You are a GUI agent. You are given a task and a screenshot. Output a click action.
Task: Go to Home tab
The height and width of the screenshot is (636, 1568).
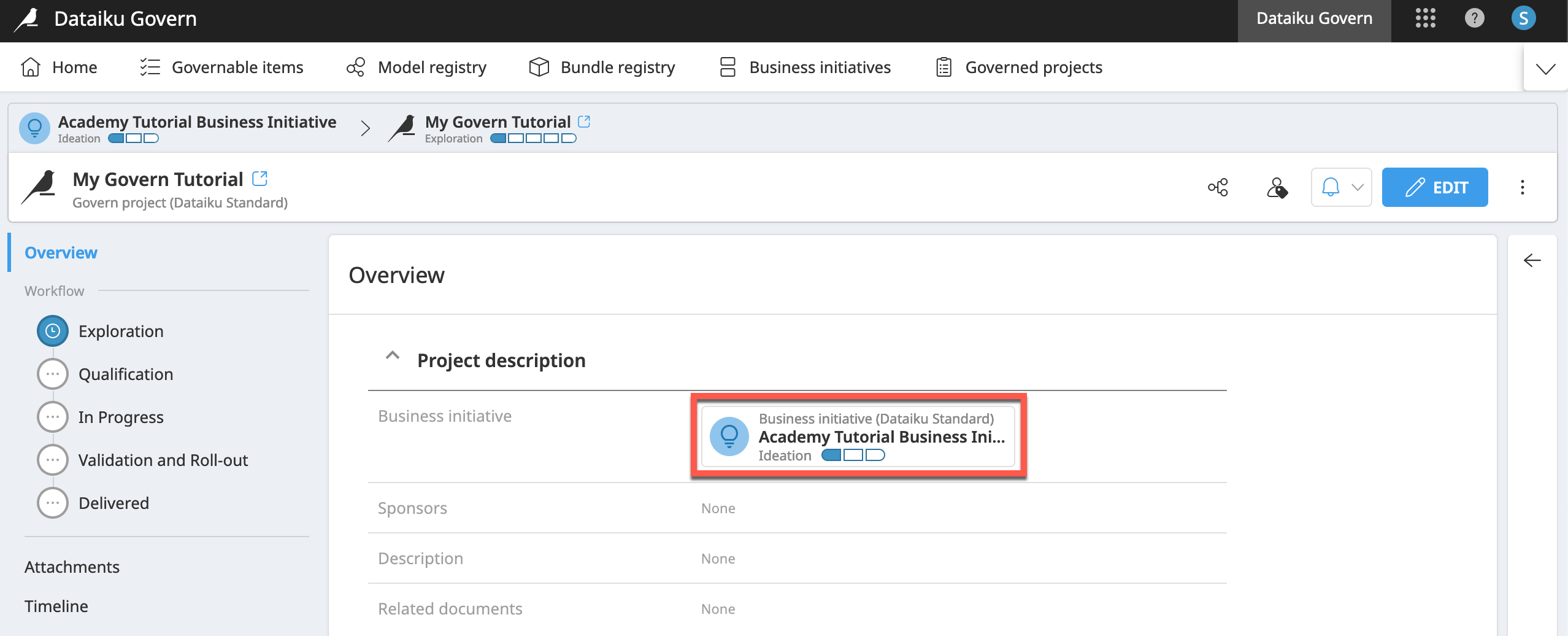coord(59,67)
